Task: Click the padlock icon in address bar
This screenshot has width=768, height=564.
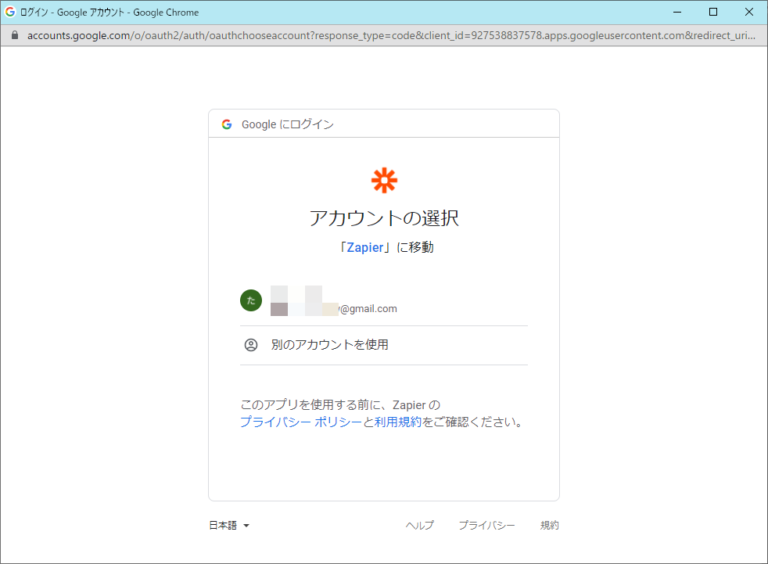Action: pyautogui.click(x=15, y=35)
